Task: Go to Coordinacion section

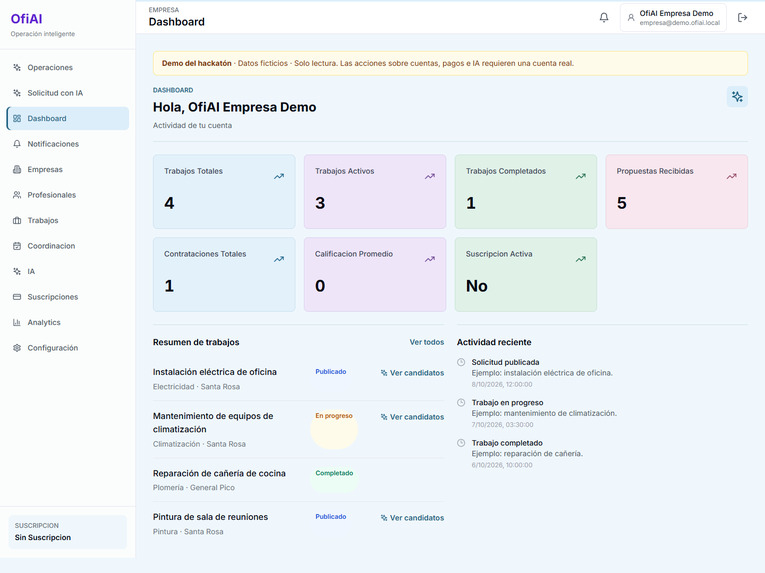Action: click(67, 246)
